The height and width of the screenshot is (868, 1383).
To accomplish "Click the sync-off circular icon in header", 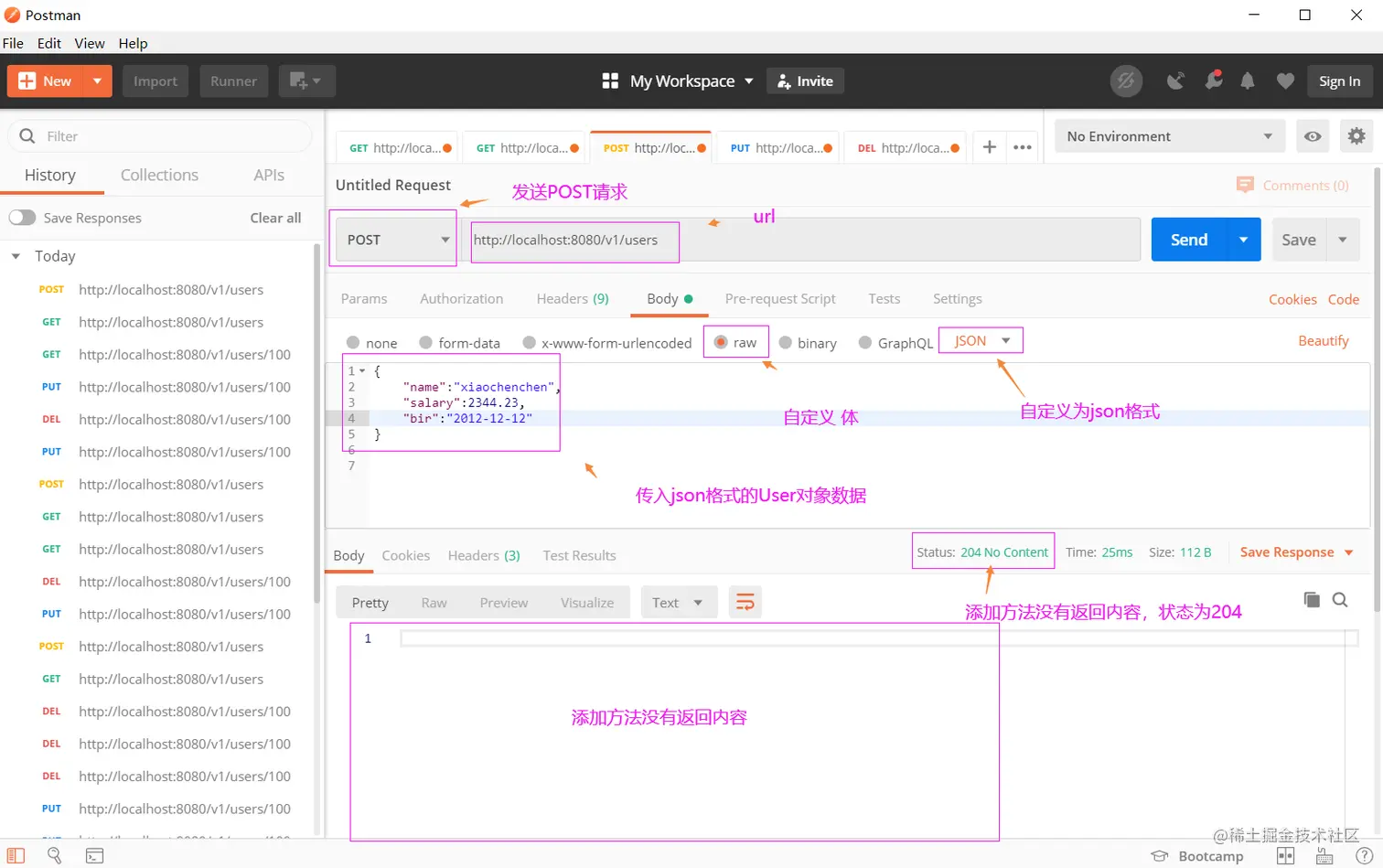I will click(1126, 81).
